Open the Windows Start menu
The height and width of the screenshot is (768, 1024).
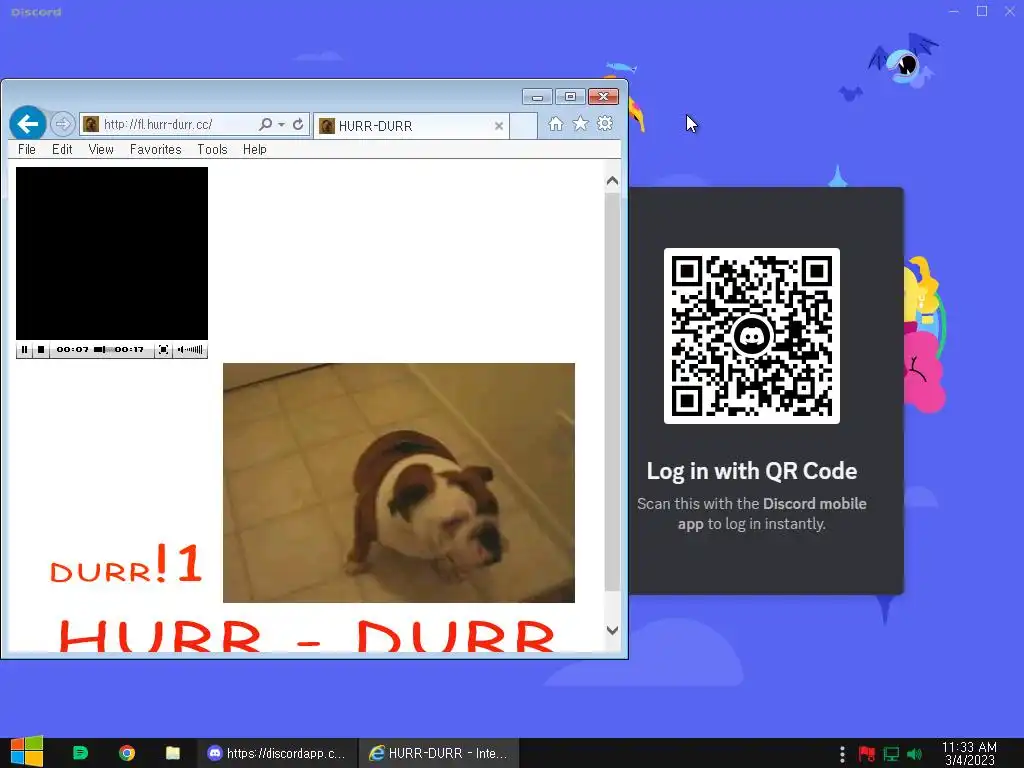click(27, 752)
